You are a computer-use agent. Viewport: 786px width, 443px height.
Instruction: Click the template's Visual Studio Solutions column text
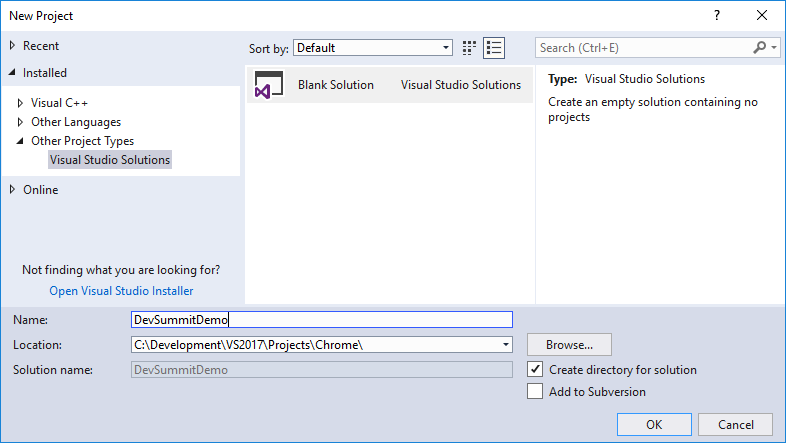461,85
